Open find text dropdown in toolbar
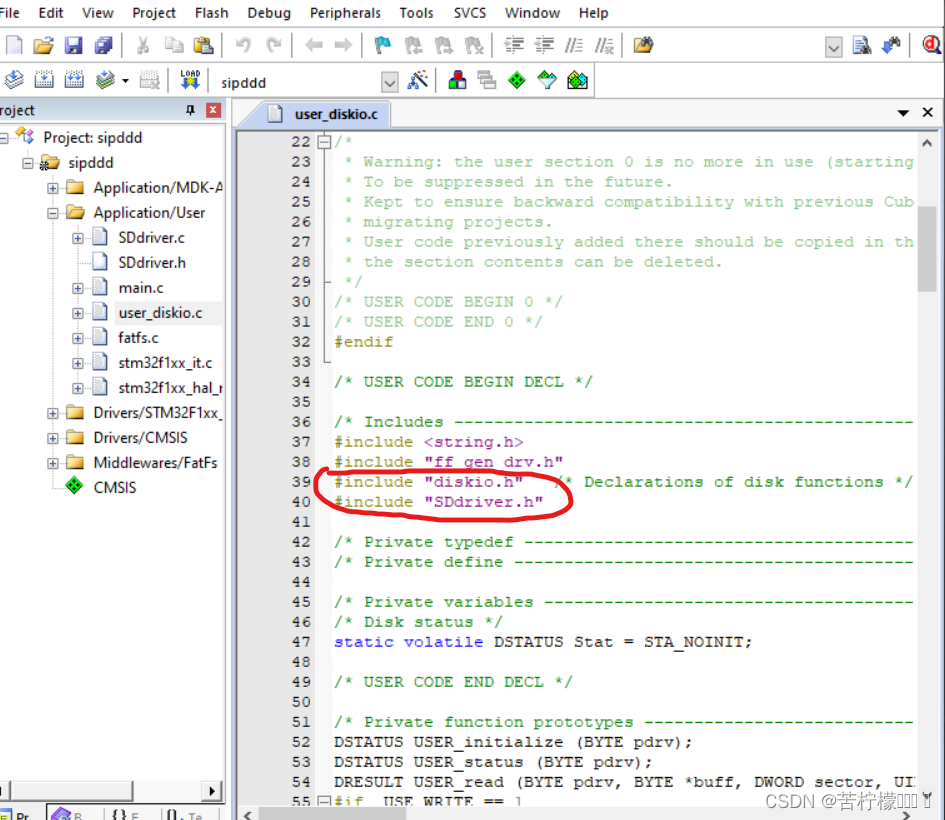945x820 pixels. 834,46
